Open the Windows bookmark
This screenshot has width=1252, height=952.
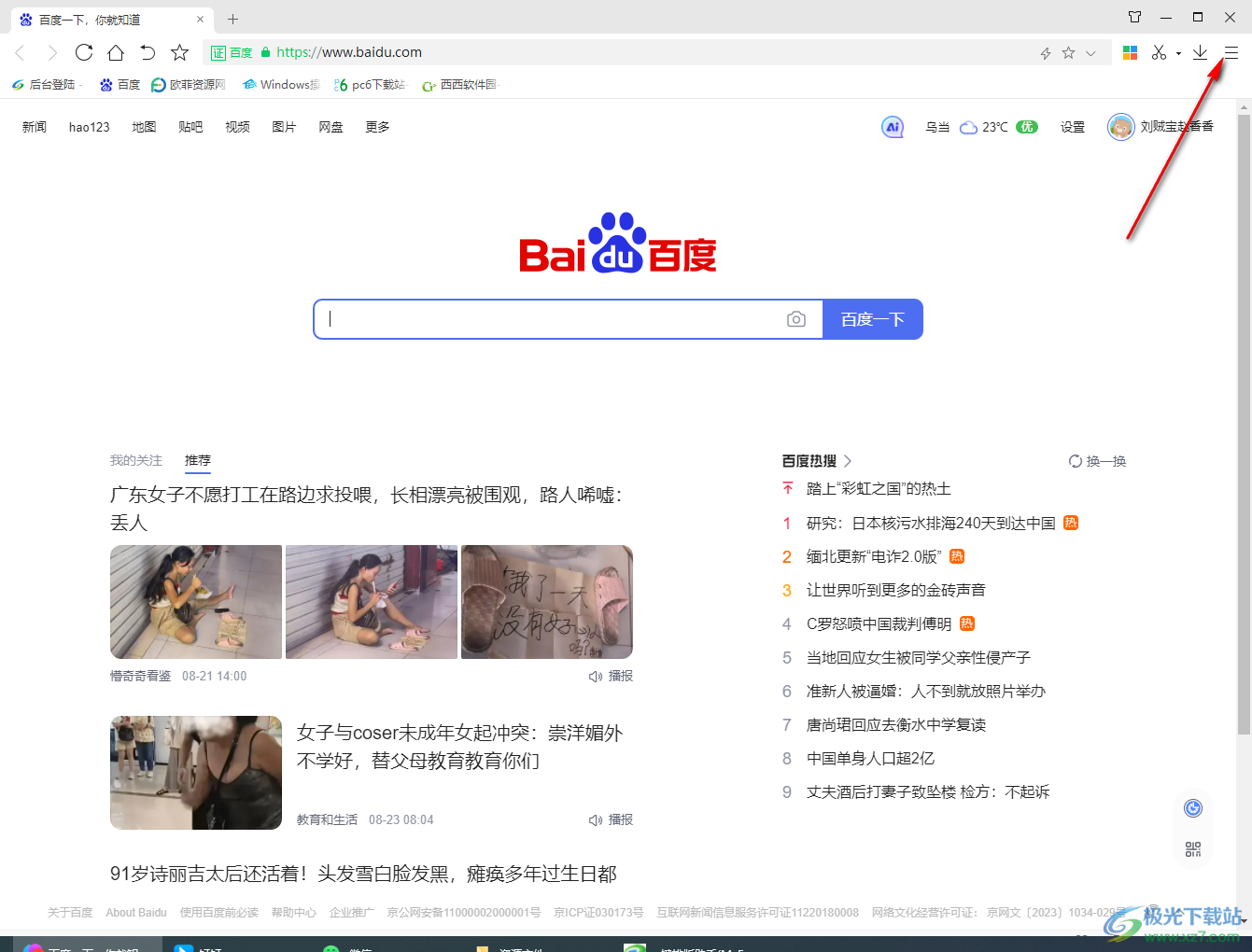click(281, 85)
